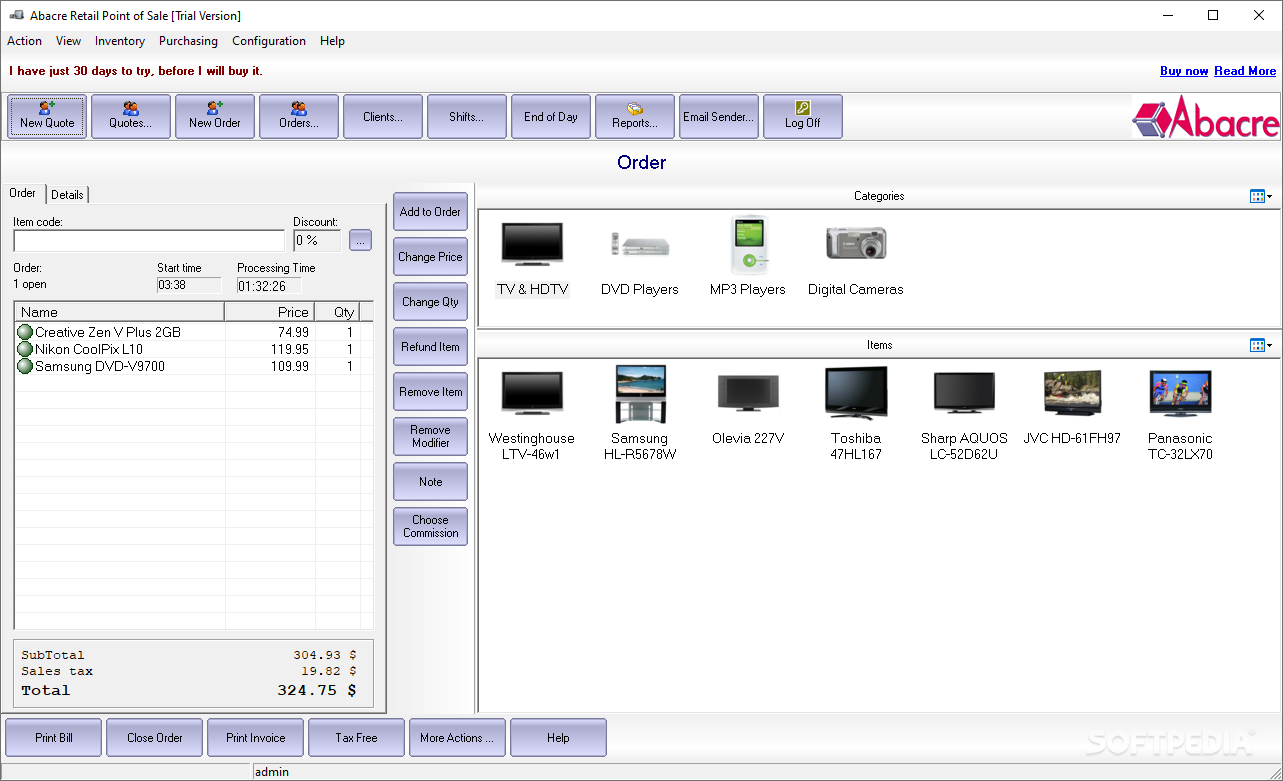
Task: Click the Print Bill button
Action: coord(54,738)
